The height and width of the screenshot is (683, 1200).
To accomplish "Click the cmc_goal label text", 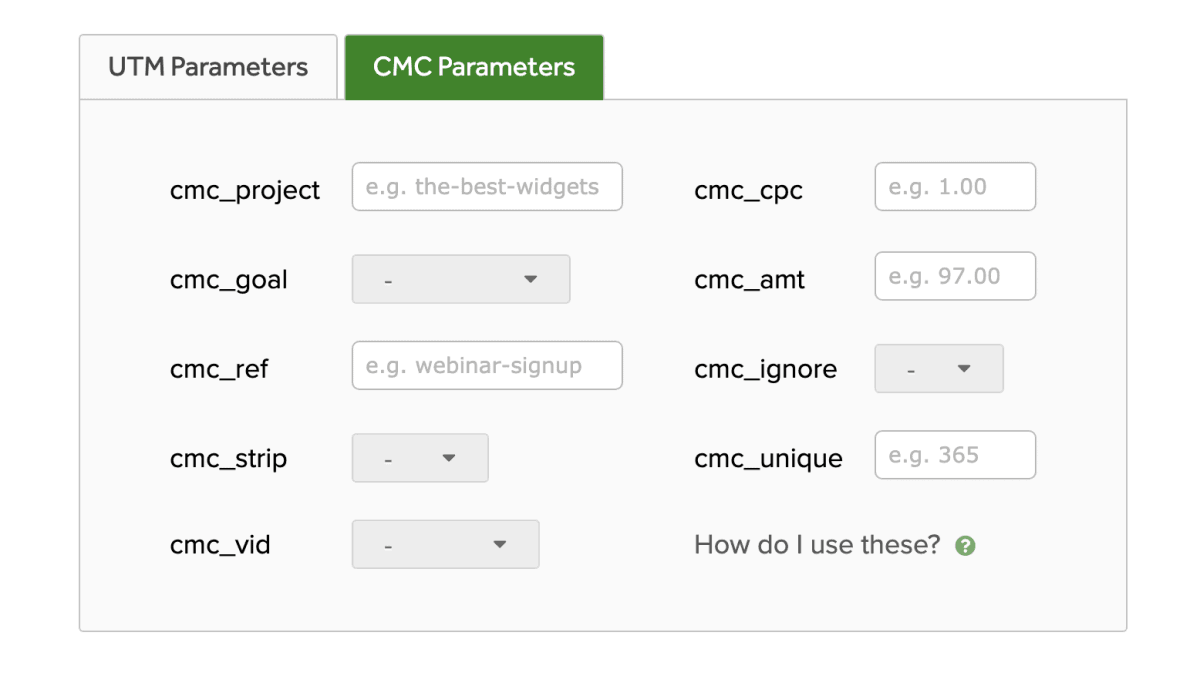I will coord(229,280).
